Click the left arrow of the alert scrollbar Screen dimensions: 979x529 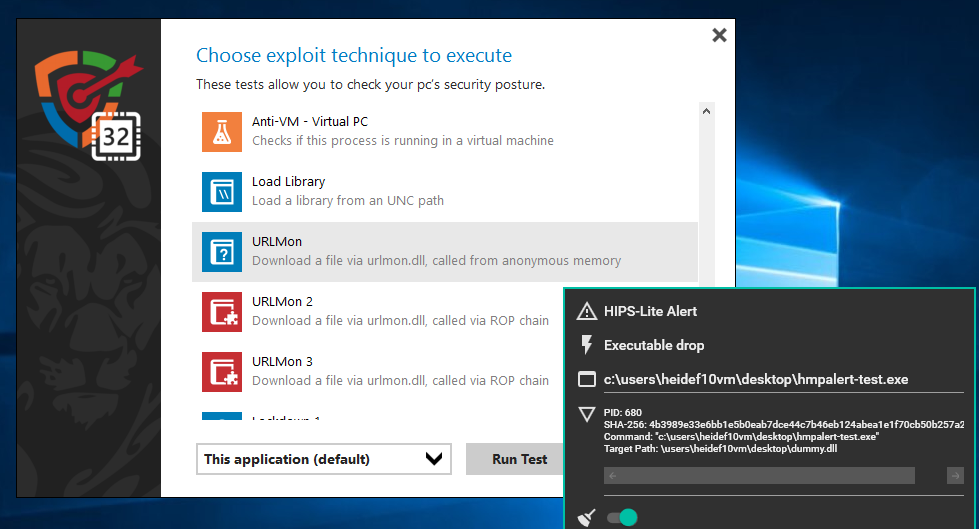[613, 476]
